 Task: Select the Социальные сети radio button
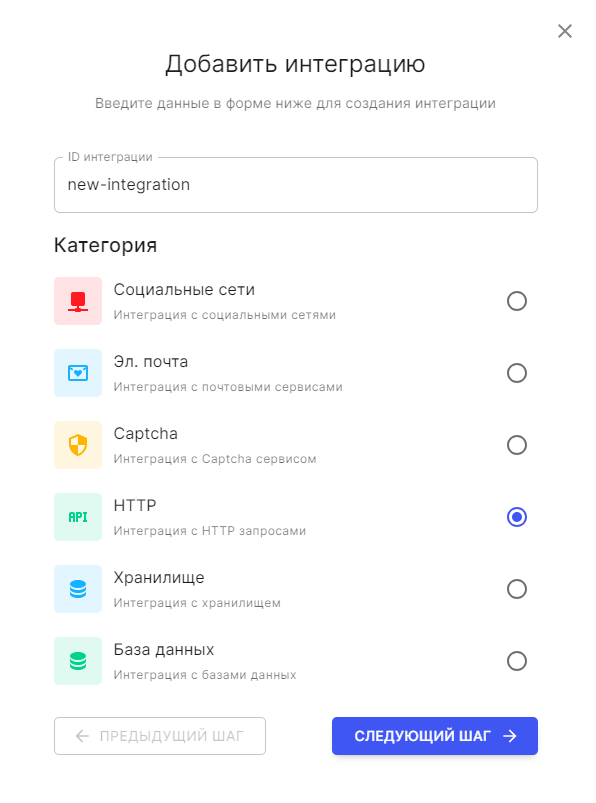(x=517, y=301)
